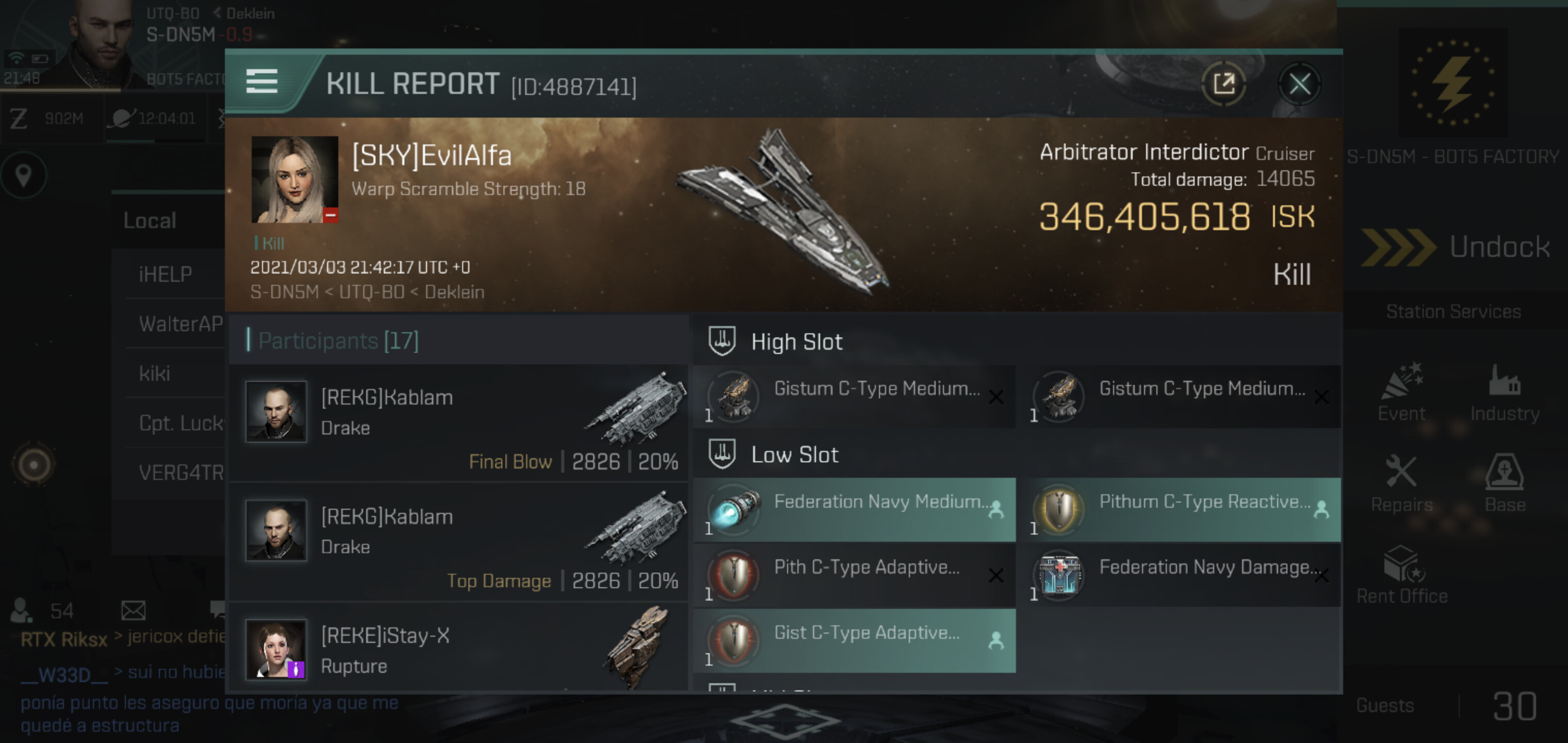Viewport: 1568px width, 743px height.
Task: Open the location pin icon on left sidebar
Action: tap(24, 175)
